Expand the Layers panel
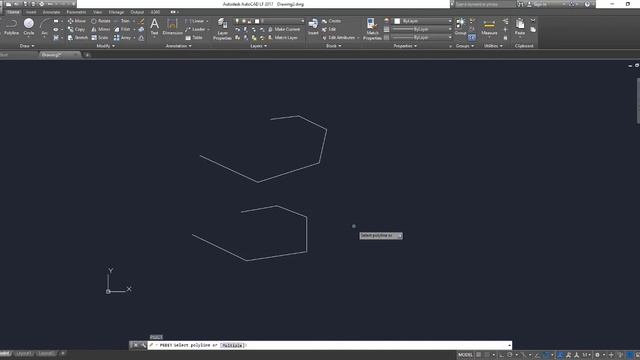This screenshot has height=360, width=640. (x=258, y=46)
